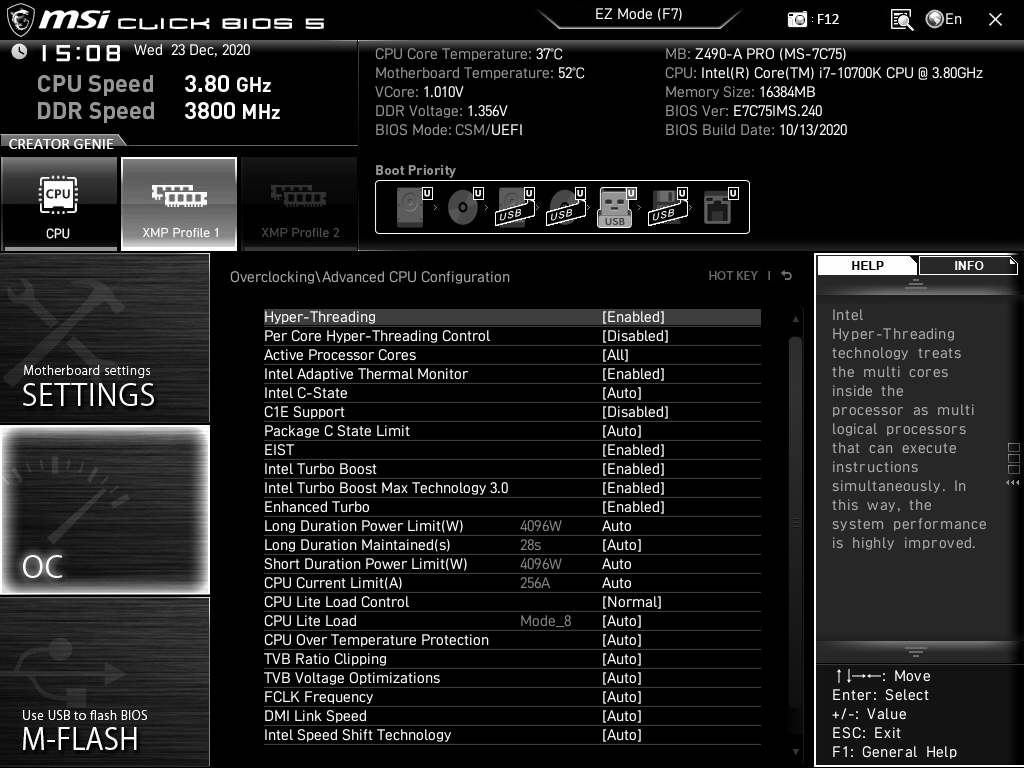1024x768 pixels.
Task: Switch to the HELP tab
Action: (867, 265)
